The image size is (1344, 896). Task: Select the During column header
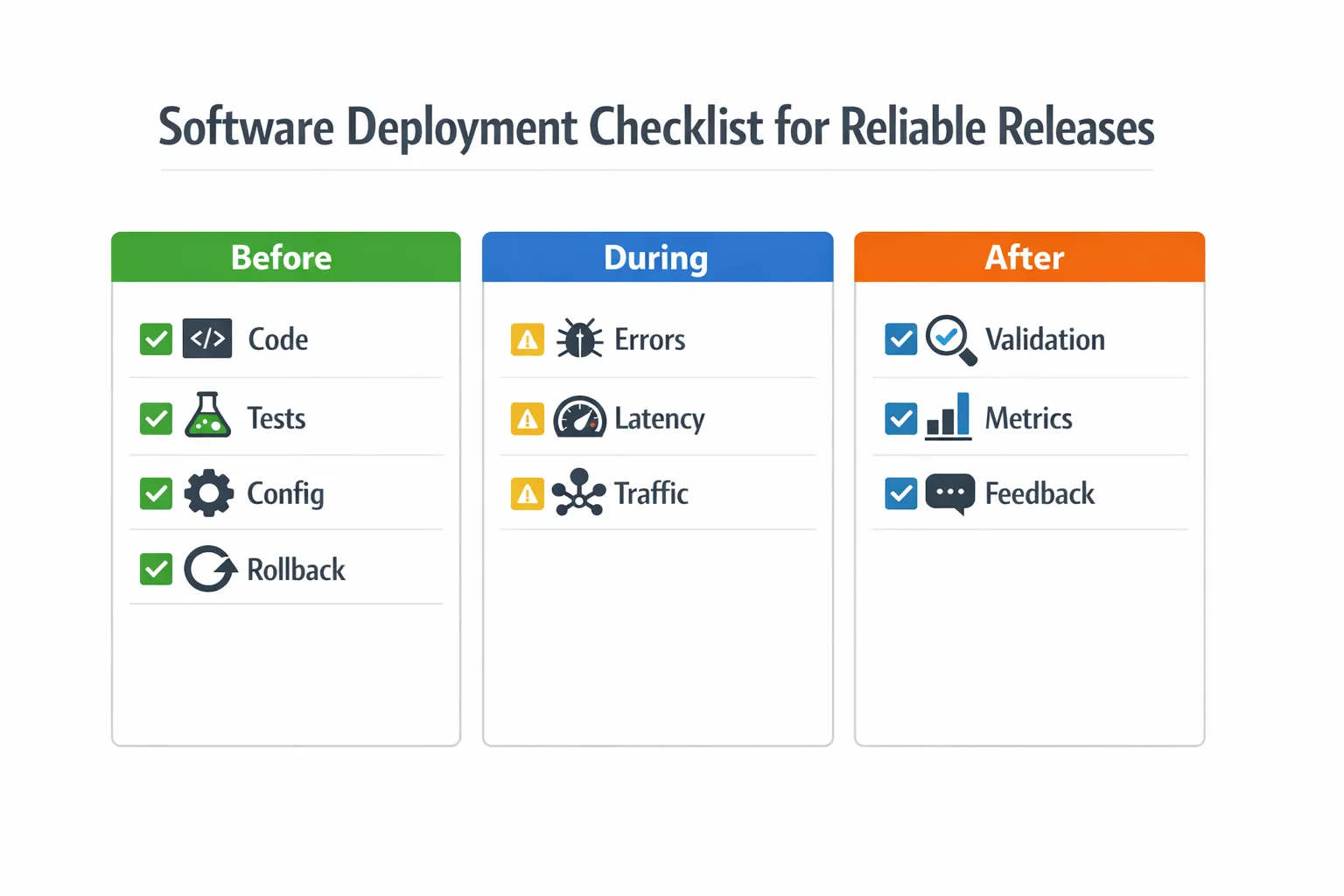(657, 256)
